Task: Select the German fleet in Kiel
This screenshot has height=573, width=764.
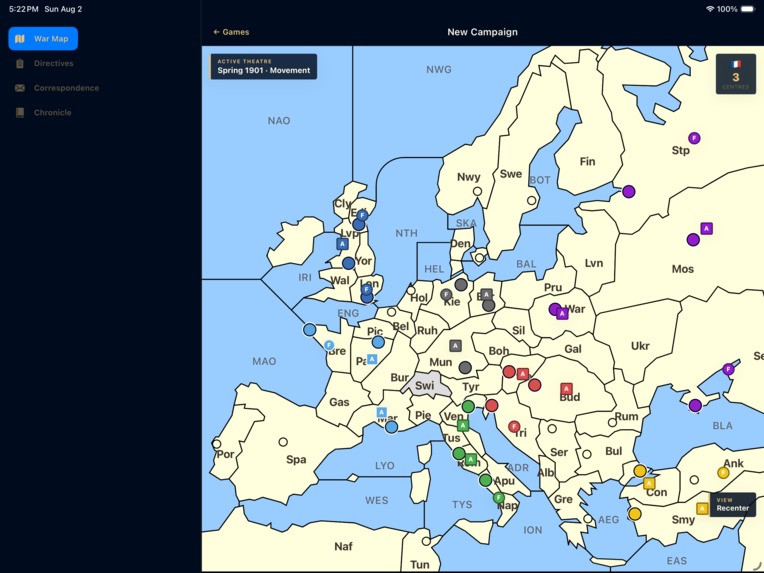Action: click(x=445, y=294)
